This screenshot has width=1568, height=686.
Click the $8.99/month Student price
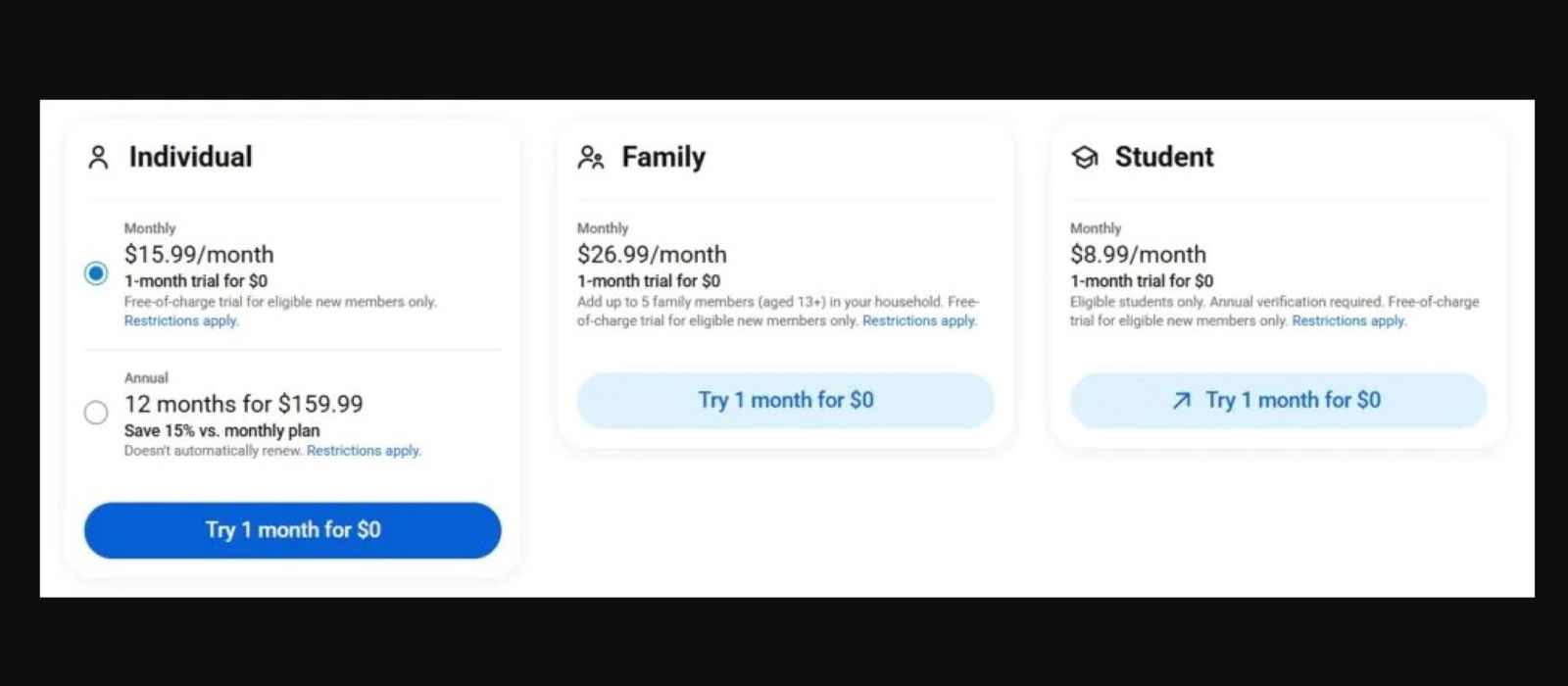click(x=1138, y=255)
